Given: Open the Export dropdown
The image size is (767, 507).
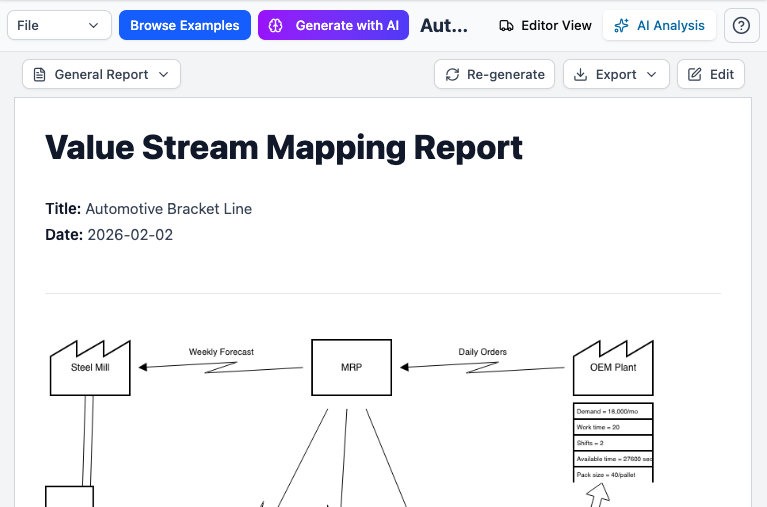Looking at the screenshot, I should point(616,74).
